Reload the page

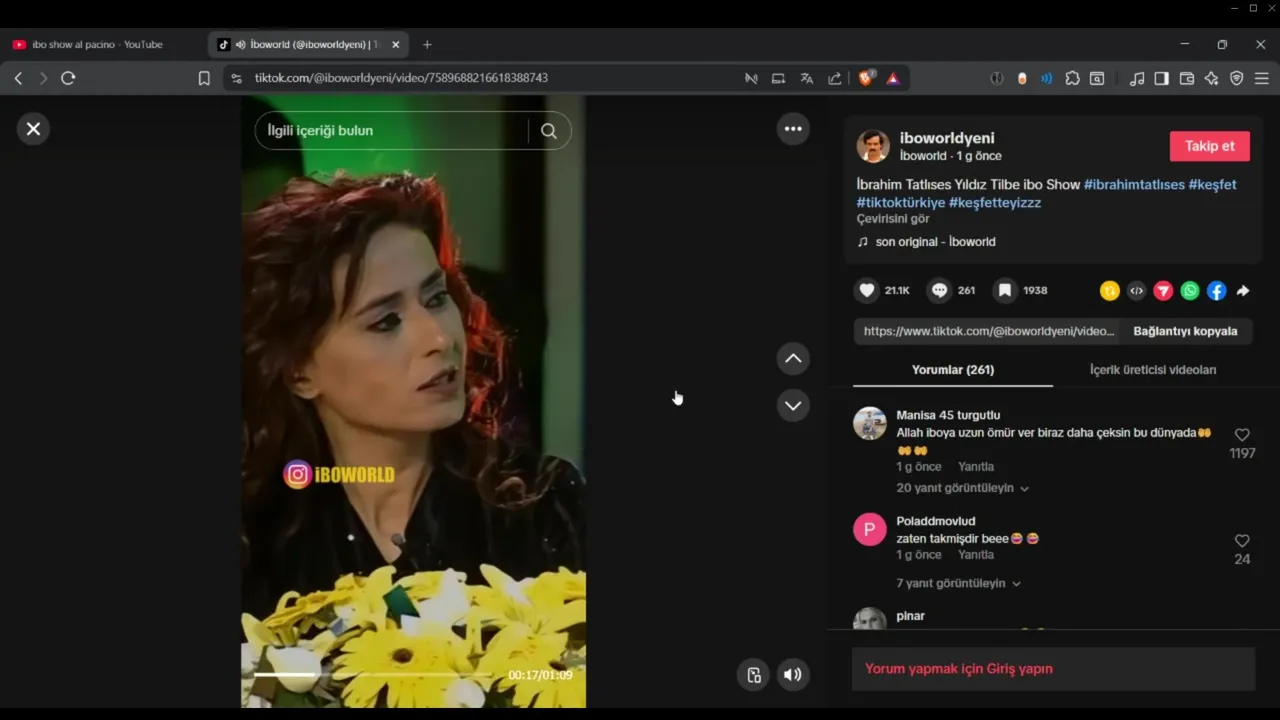click(x=68, y=78)
